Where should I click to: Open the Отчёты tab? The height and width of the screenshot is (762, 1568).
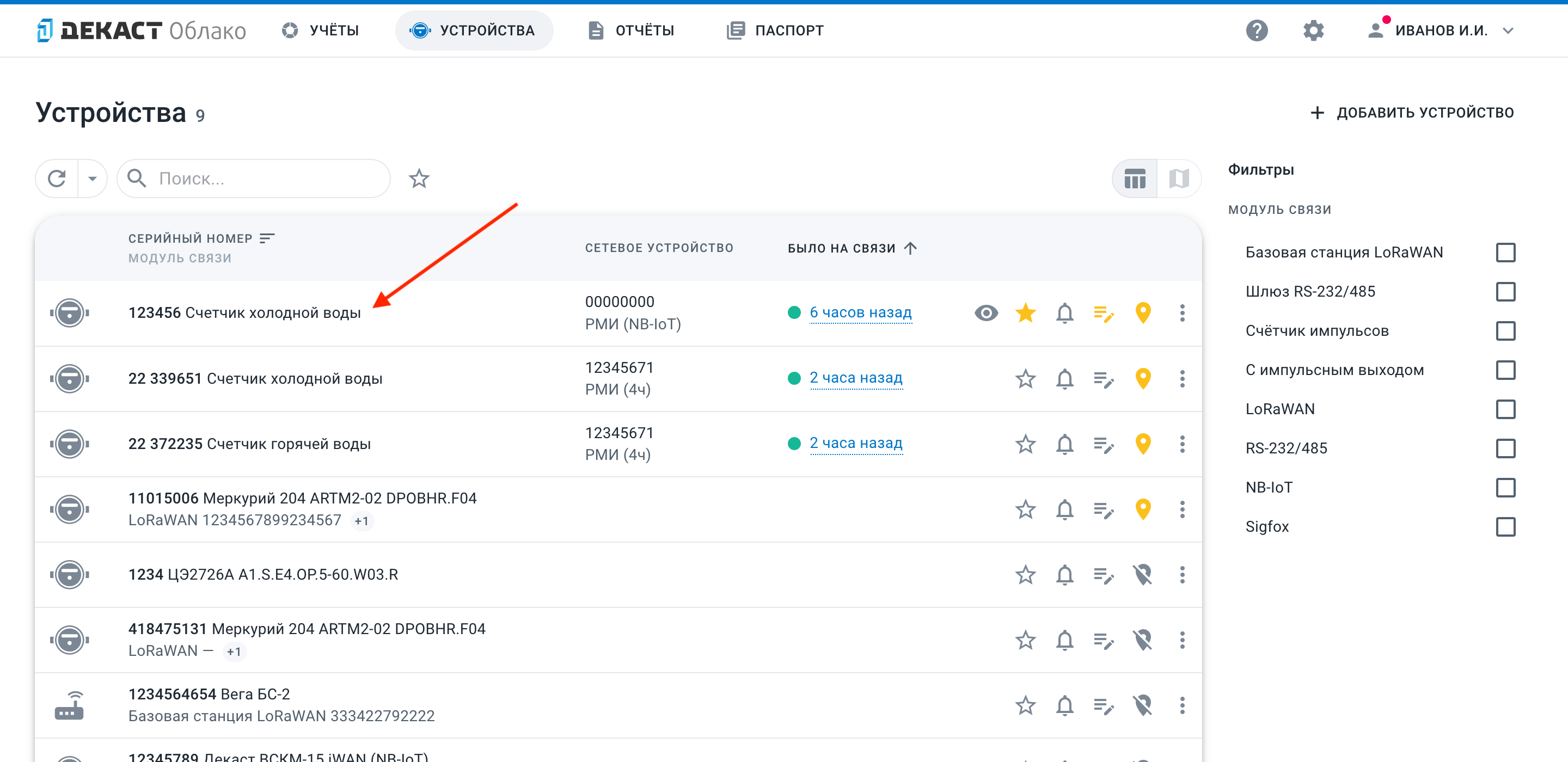pos(631,30)
